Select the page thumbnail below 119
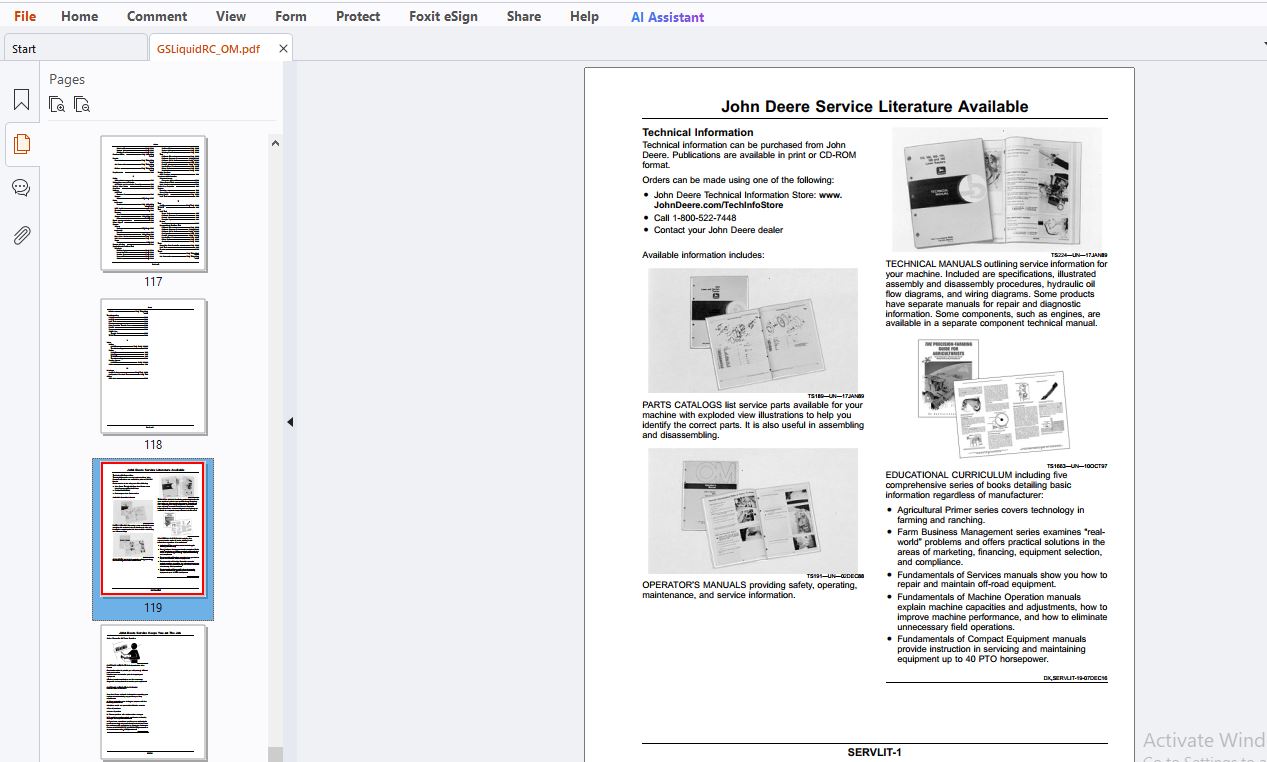 [x=153, y=692]
